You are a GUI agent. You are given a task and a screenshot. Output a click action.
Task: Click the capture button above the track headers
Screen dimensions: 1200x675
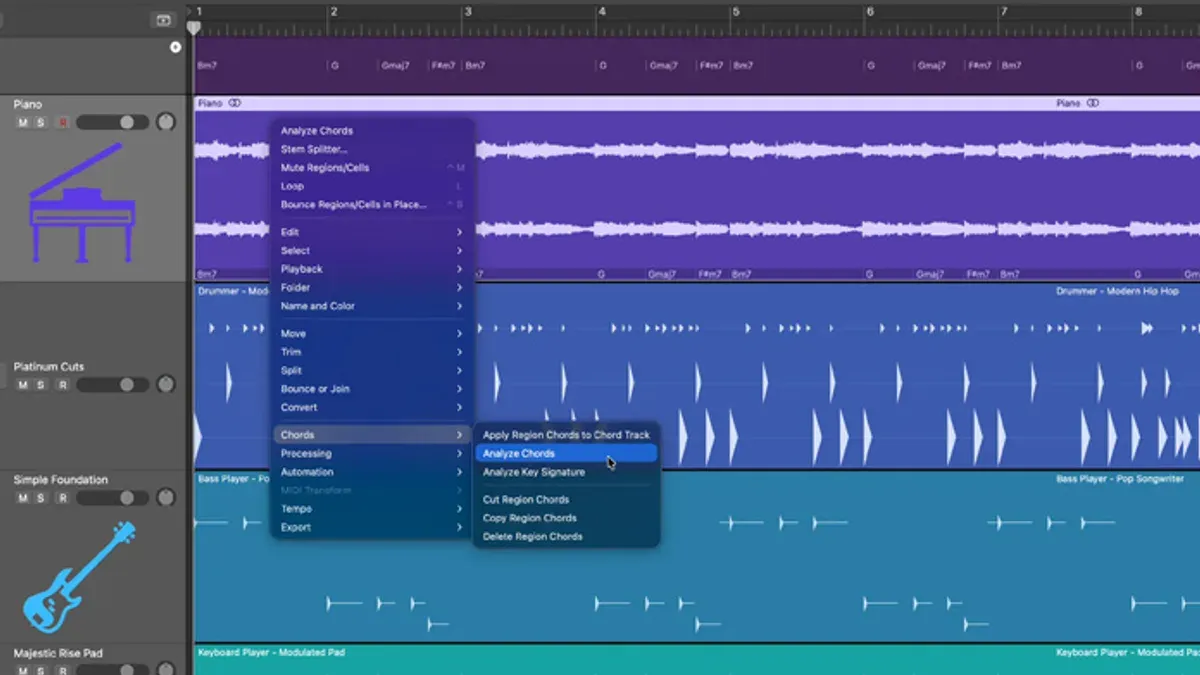[163, 20]
